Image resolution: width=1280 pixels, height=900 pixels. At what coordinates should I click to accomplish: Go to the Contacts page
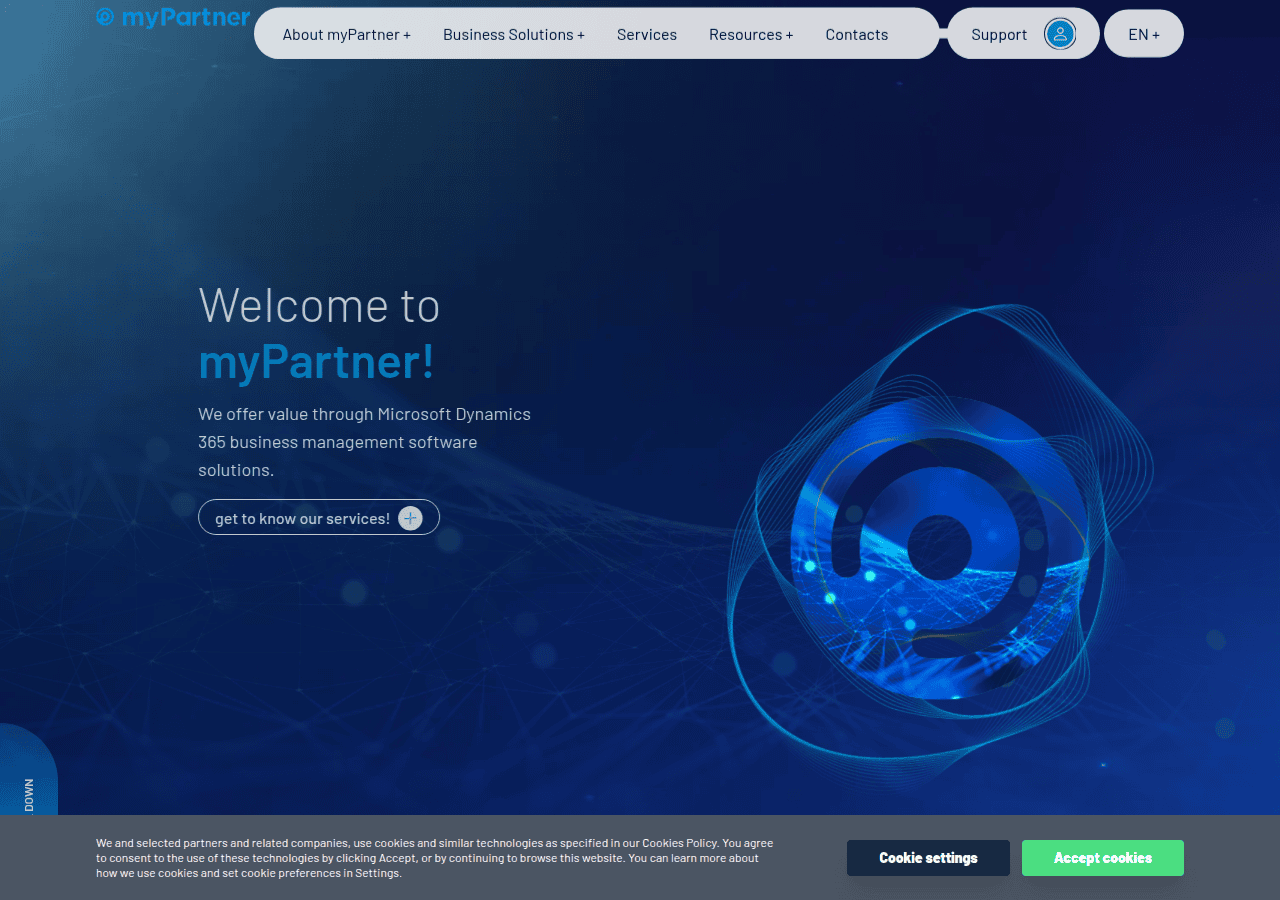pyautogui.click(x=857, y=34)
